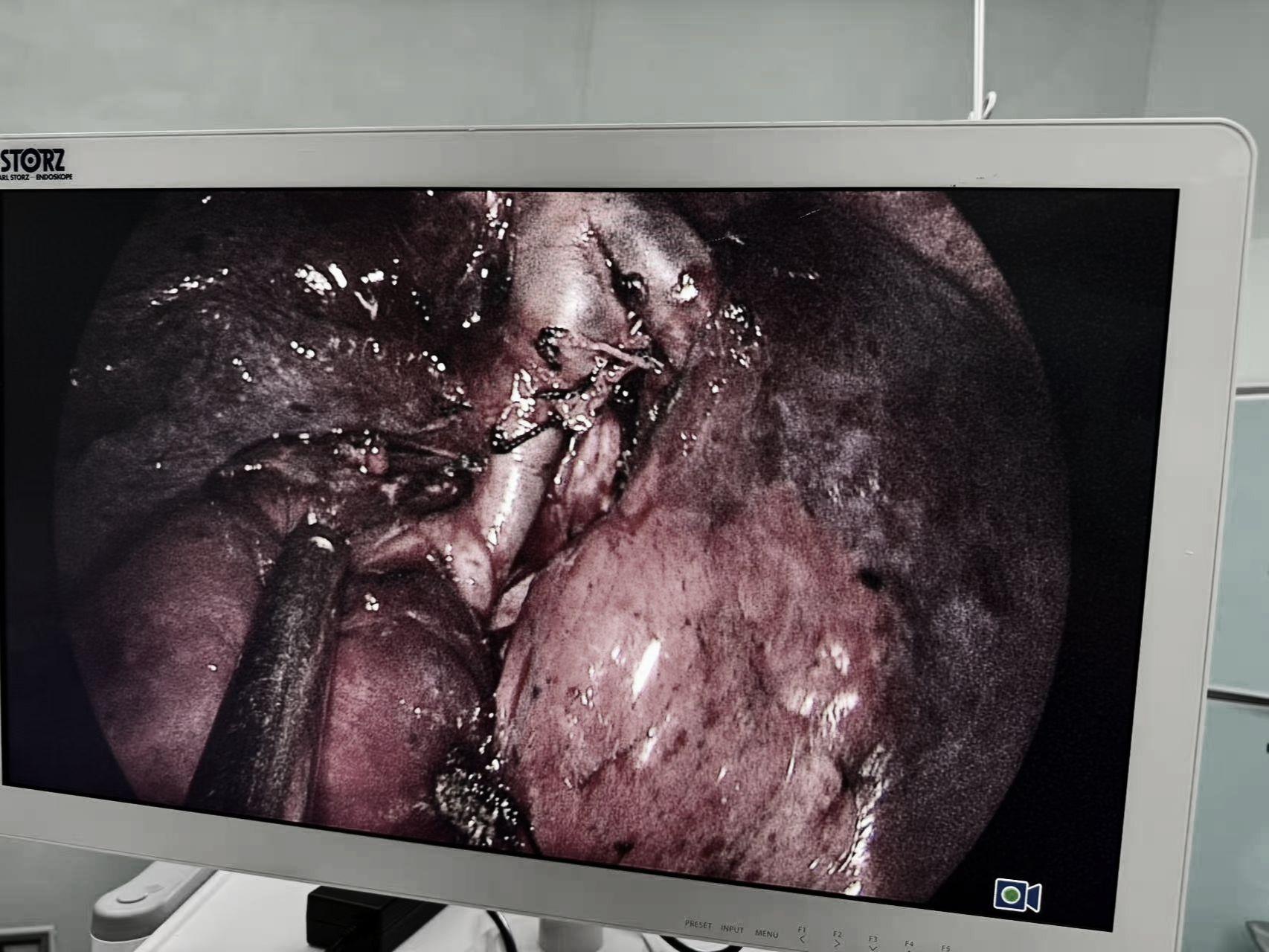Tap the F1 left arrow key
1269x952 pixels.
point(802,935)
